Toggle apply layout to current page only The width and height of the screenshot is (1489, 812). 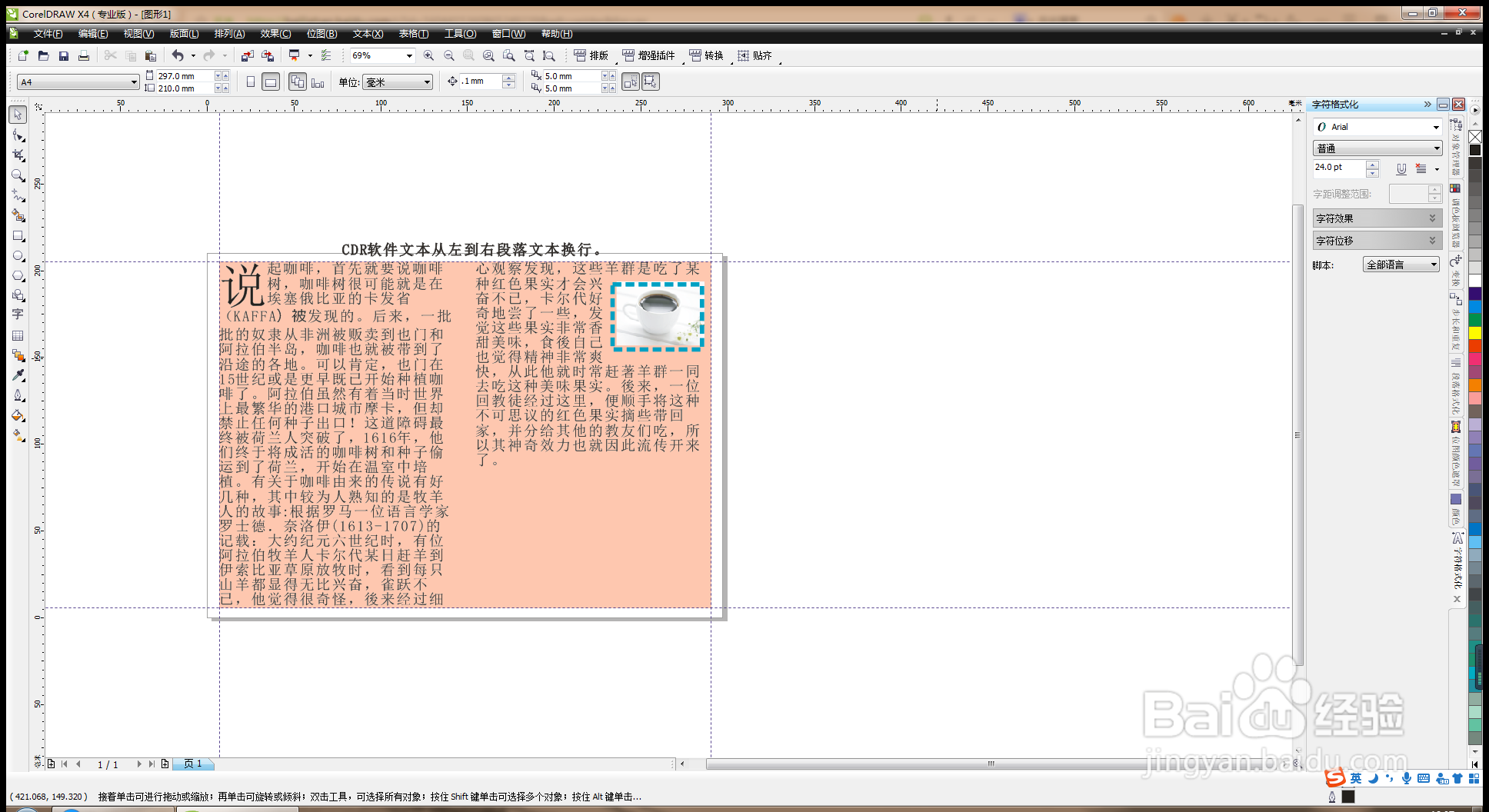click(318, 82)
